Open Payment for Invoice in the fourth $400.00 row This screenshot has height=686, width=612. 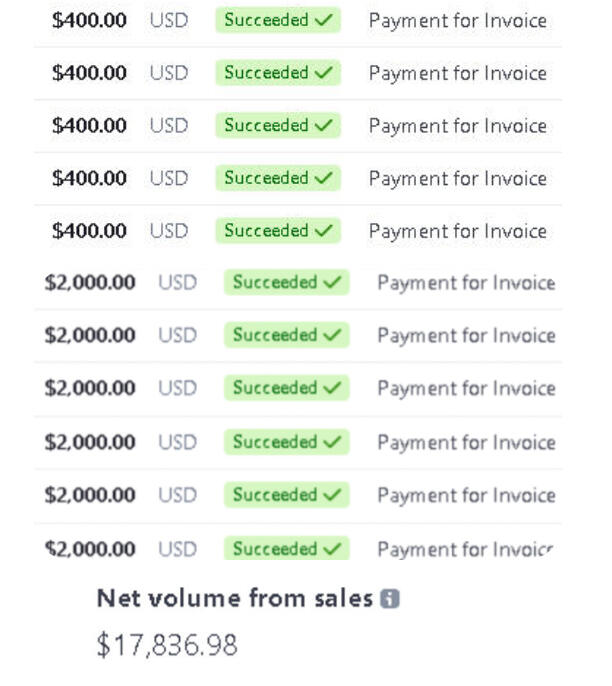pyautogui.click(x=457, y=179)
